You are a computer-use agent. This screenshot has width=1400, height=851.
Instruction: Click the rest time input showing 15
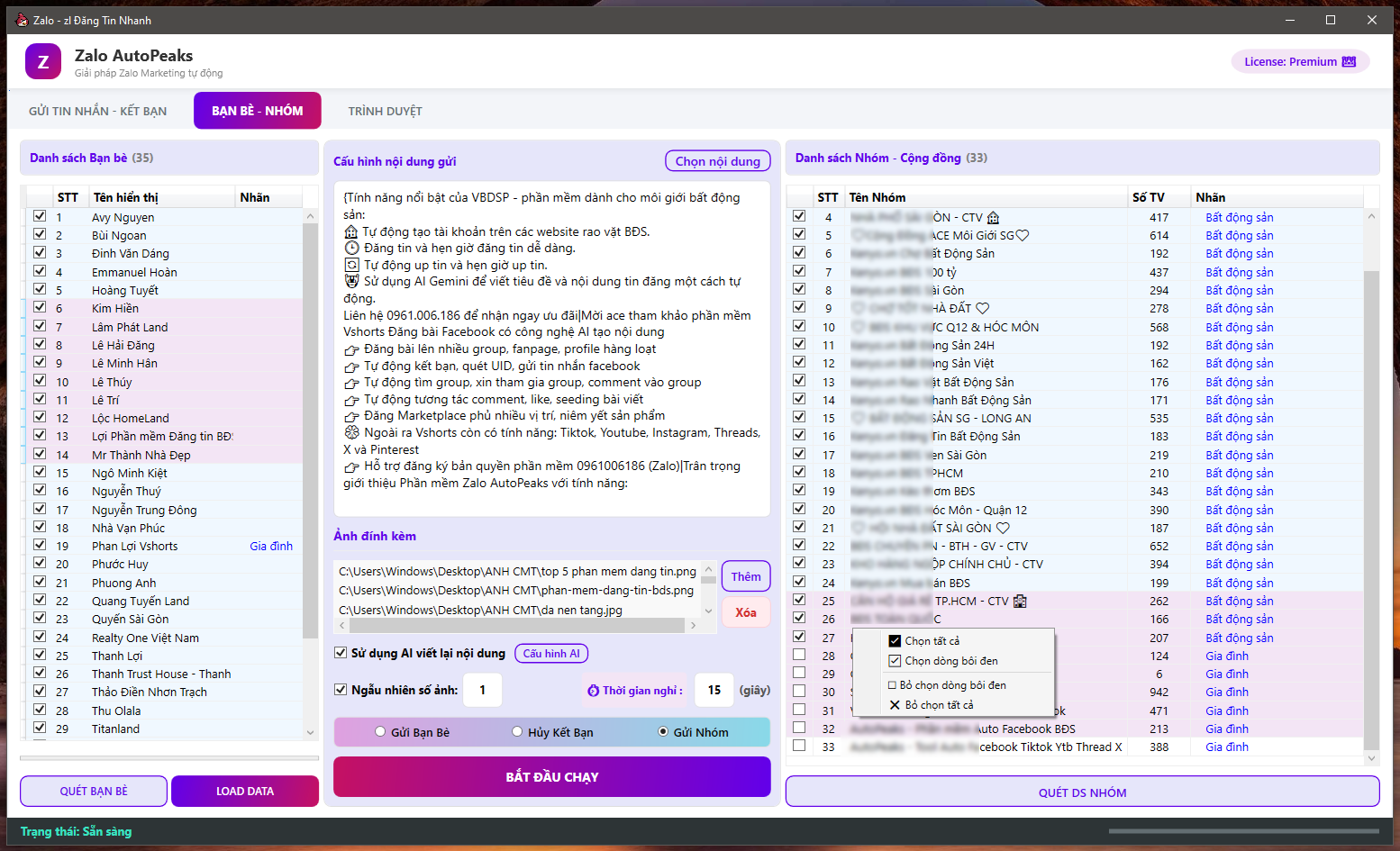tap(714, 690)
